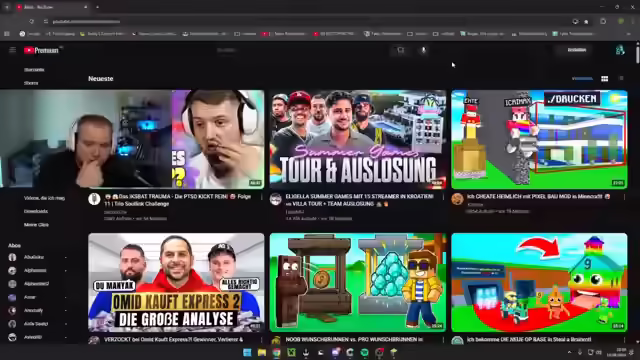Viewport: 640px width, 360px height.
Task: Open three-dot menu of CHEATE HEIMLICH video
Action: coord(624,197)
